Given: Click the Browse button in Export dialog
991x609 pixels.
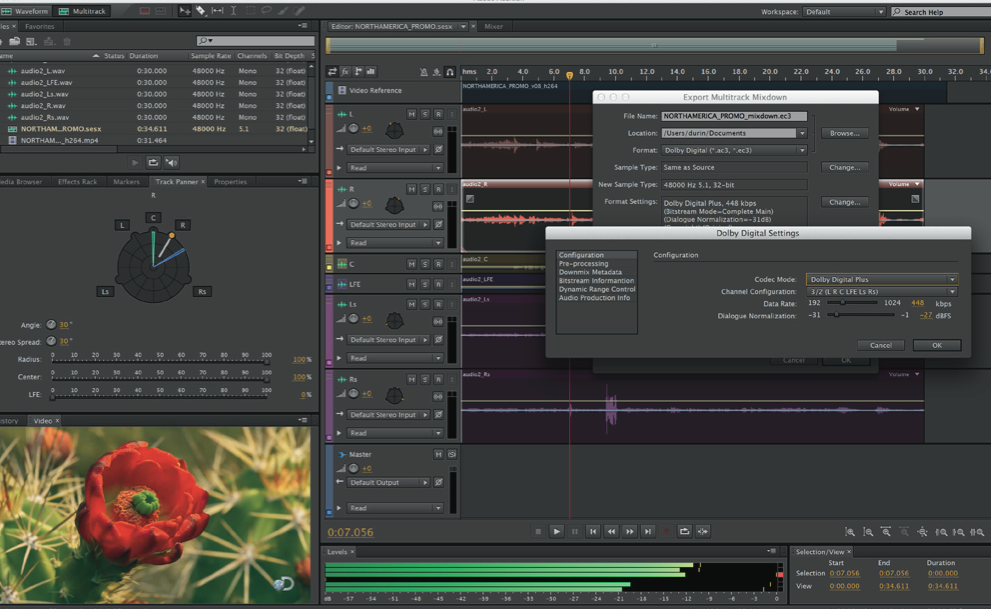Looking at the screenshot, I should click(844, 133).
